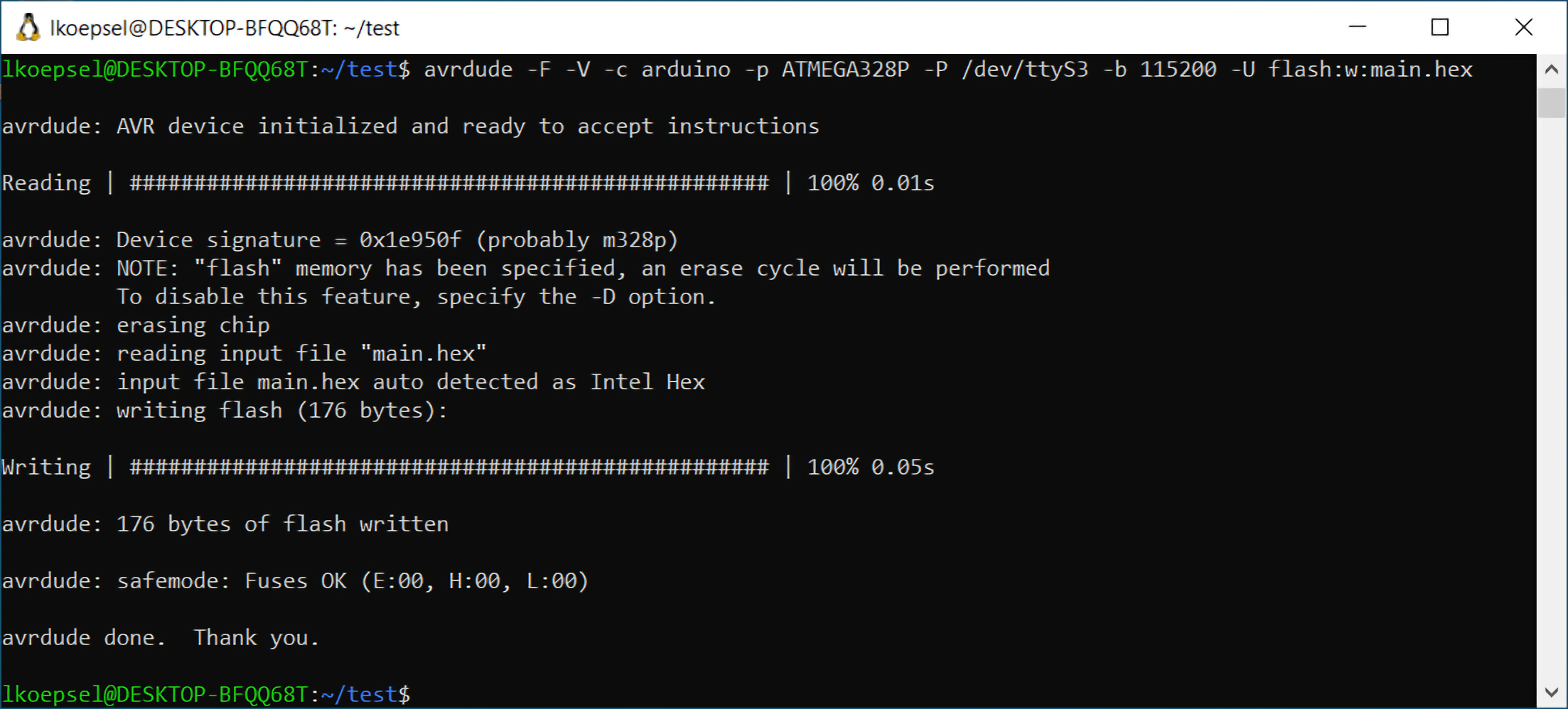This screenshot has width=1568, height=709.
Task: Click 'AVR device initialized' message line
Action: pos(411,126)
